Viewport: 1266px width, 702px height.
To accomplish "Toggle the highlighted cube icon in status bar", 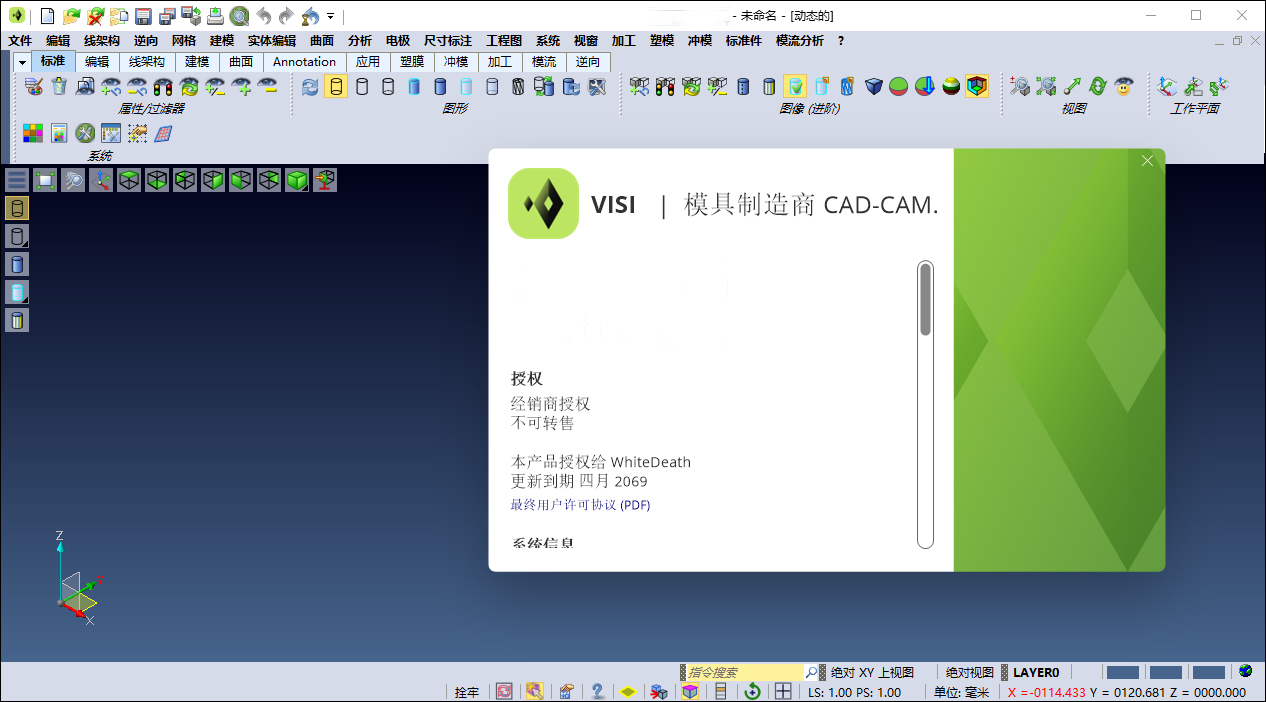I will click(x=690, y=691).
